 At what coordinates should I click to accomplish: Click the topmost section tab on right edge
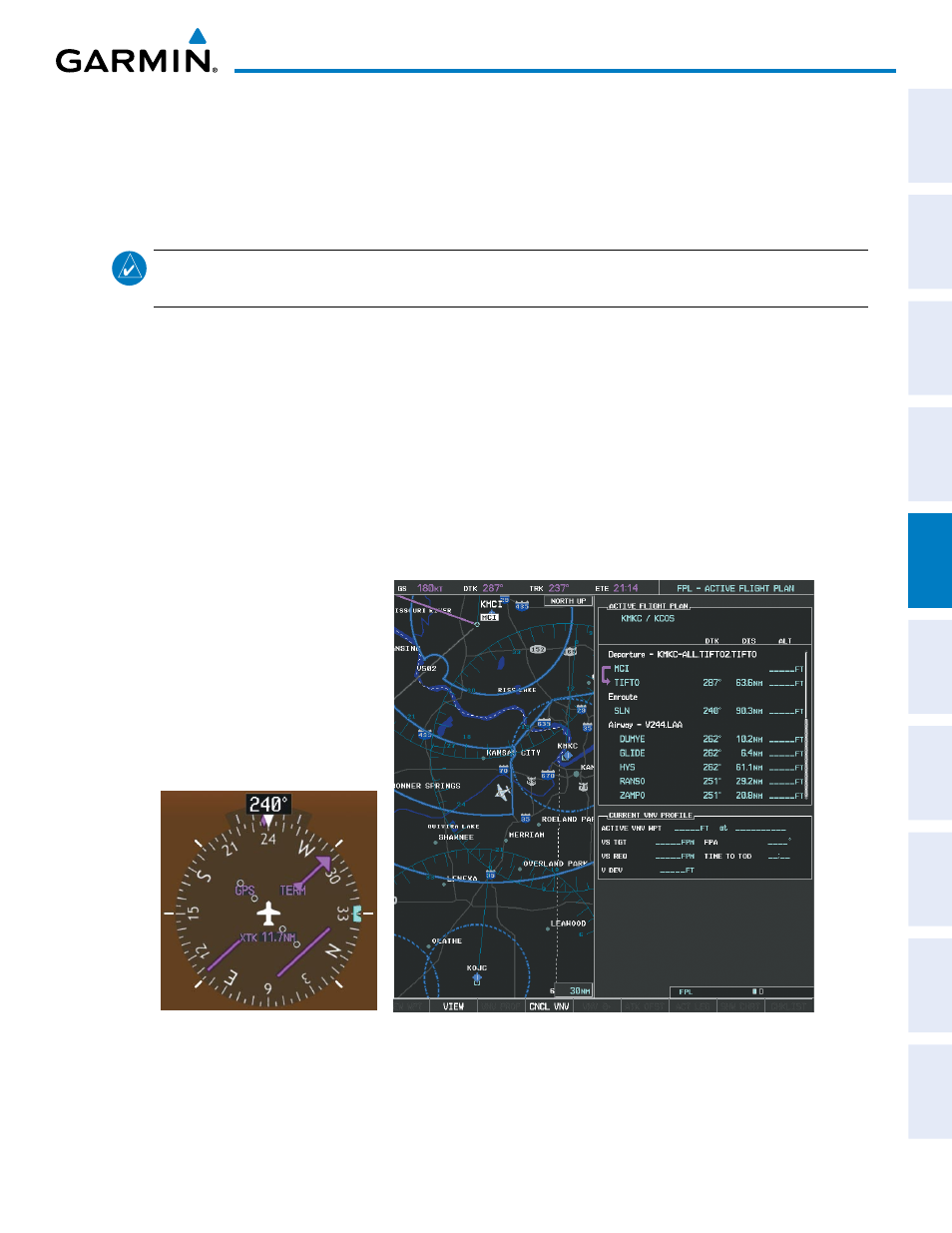click(x=930, y=135)
